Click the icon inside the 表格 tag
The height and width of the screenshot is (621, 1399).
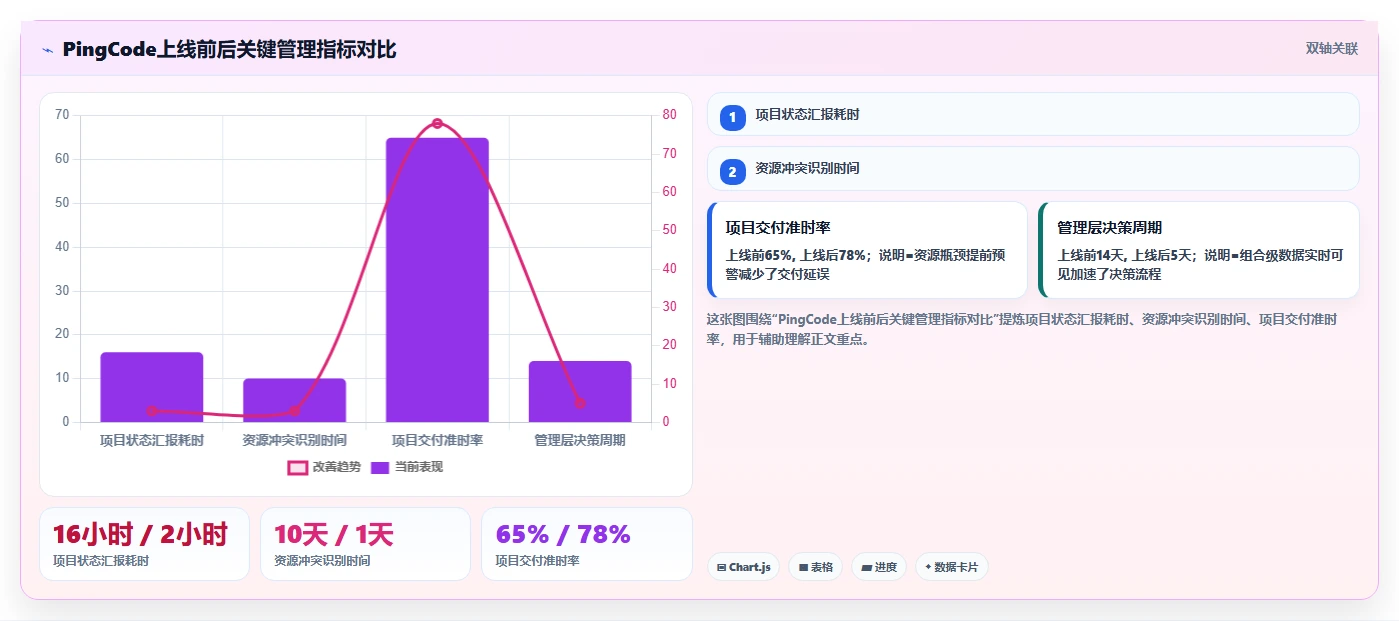pos(803,568)
